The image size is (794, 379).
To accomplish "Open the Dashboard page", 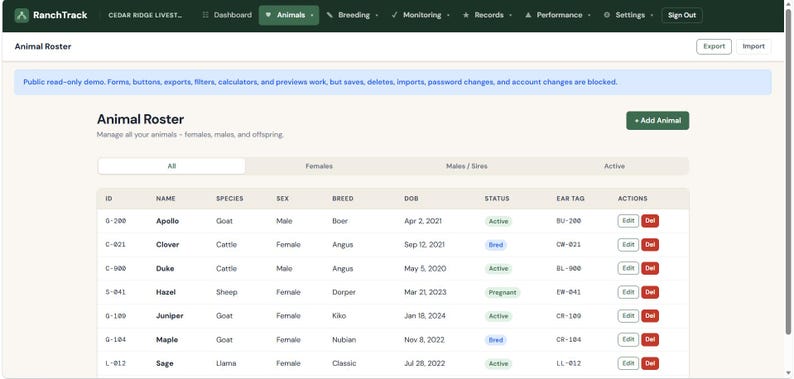I will point(227,15).
